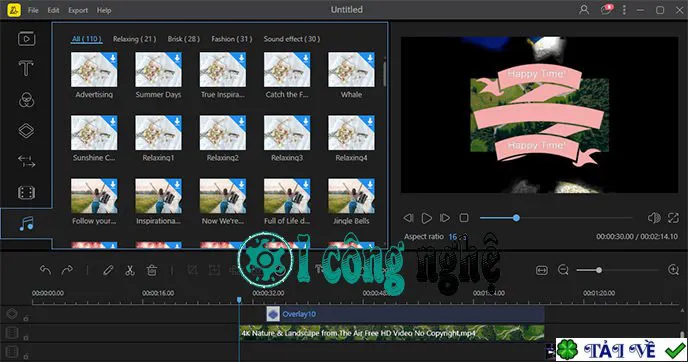Open the Media panel in the sidebar
This screenshot has width=688, height=362.
(x=26, y=39)
